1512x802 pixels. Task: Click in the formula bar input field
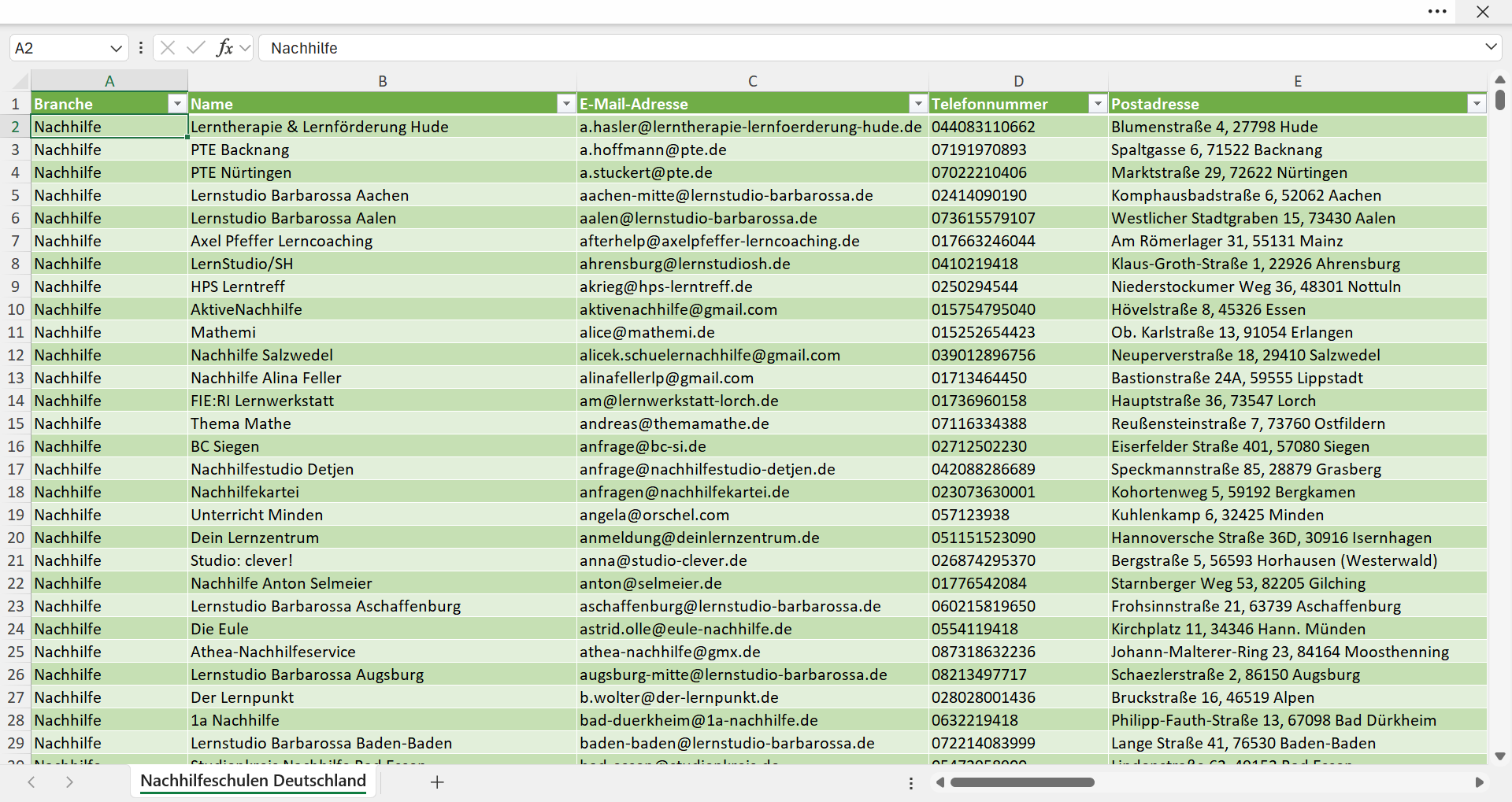click(x=870, y=48)
